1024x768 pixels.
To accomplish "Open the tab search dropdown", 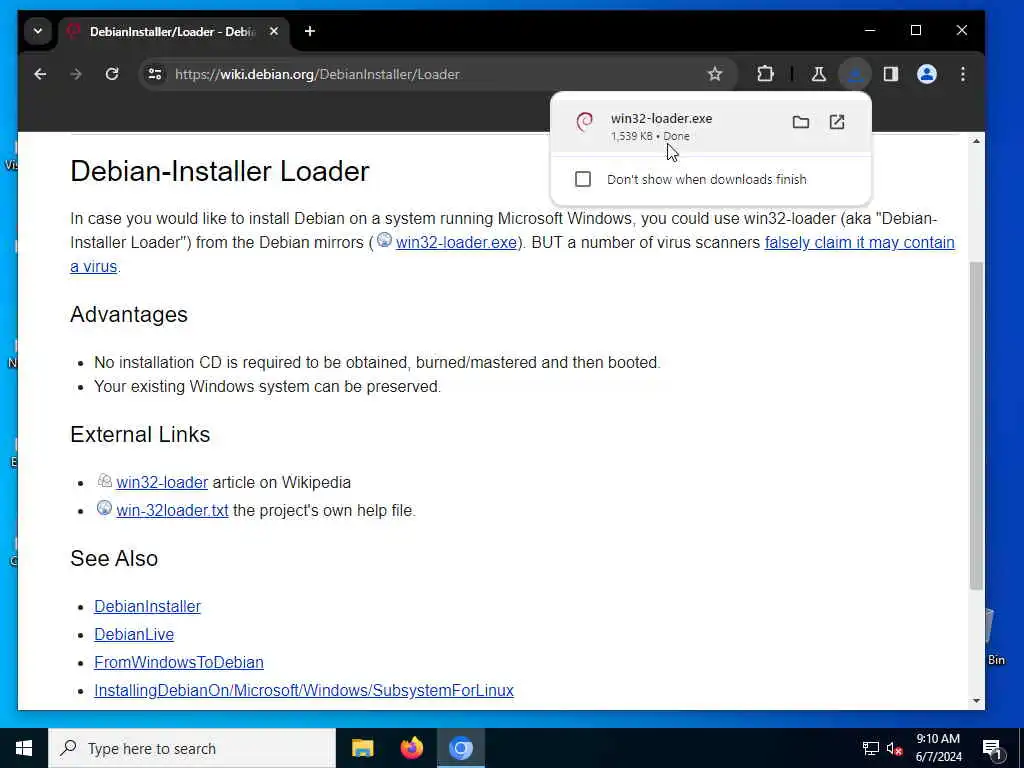I will [x=38, y=31].
